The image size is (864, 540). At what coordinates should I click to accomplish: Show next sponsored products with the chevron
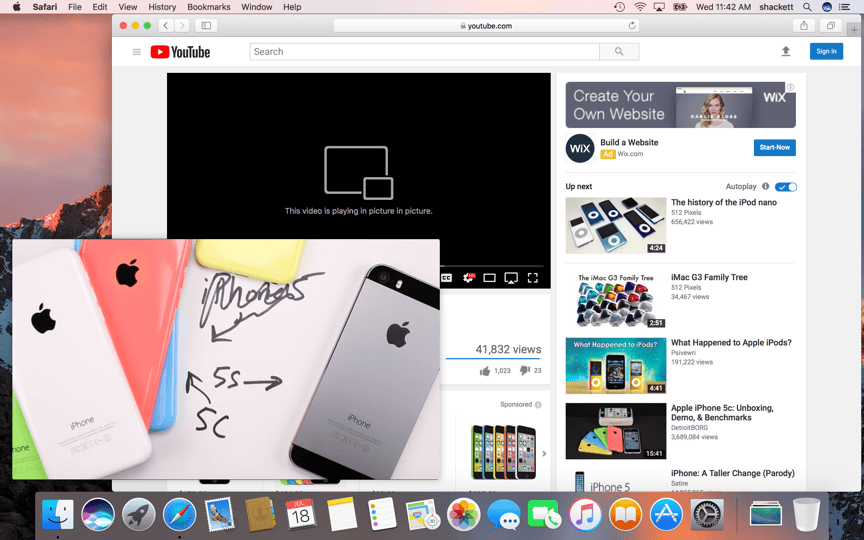pyautogui.click(x=544, y=453)
